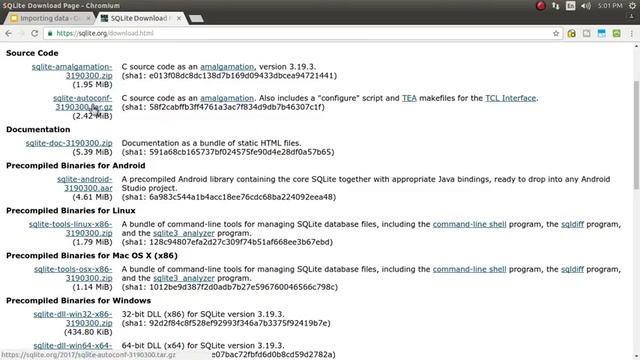Download sqlite-tools-osx-x86-3190300.zip

tap(73, 273)
